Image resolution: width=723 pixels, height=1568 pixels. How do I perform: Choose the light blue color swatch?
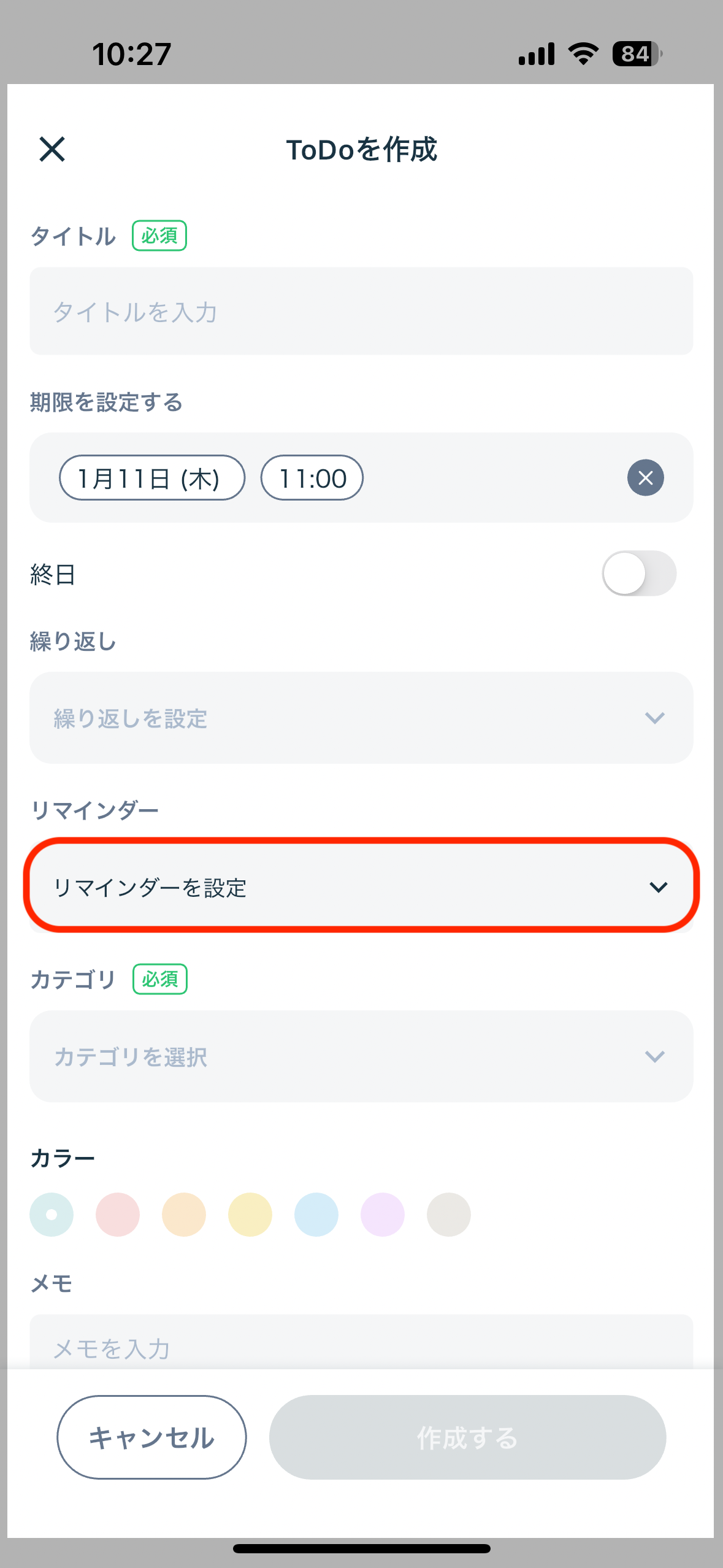[316, 1215]
